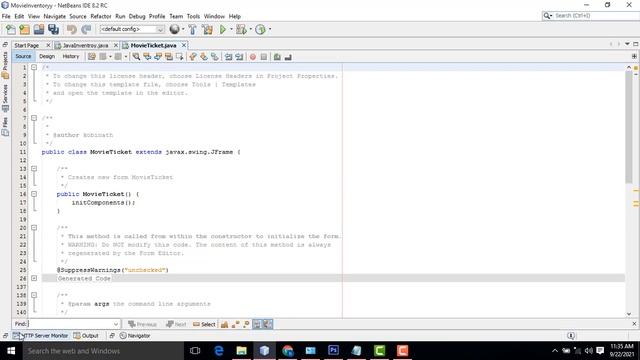
Task: Click the Redo toolbar icon
Action: (x=86, y=29)
